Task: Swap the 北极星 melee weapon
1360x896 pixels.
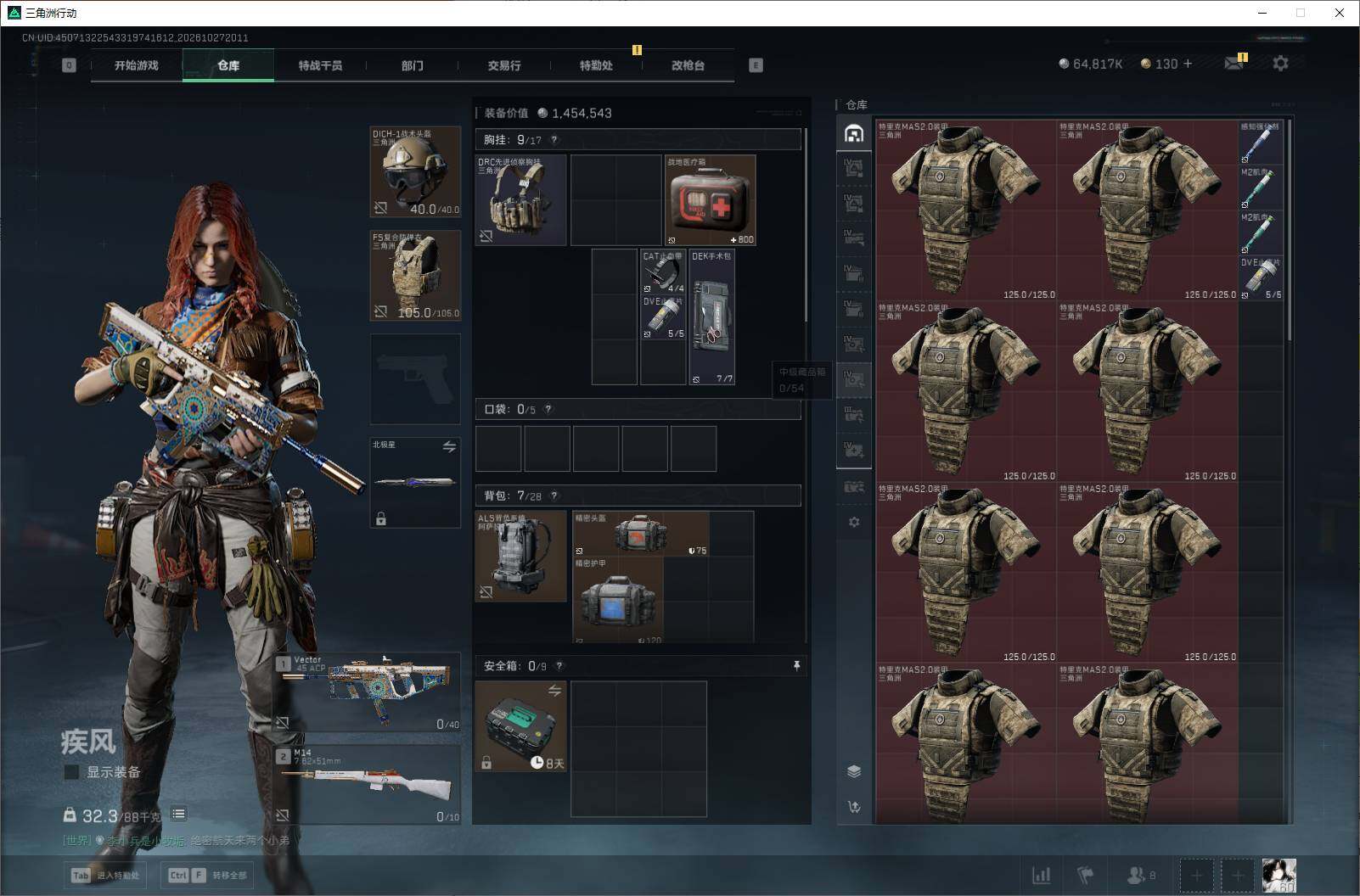Action: click(449, 446)
